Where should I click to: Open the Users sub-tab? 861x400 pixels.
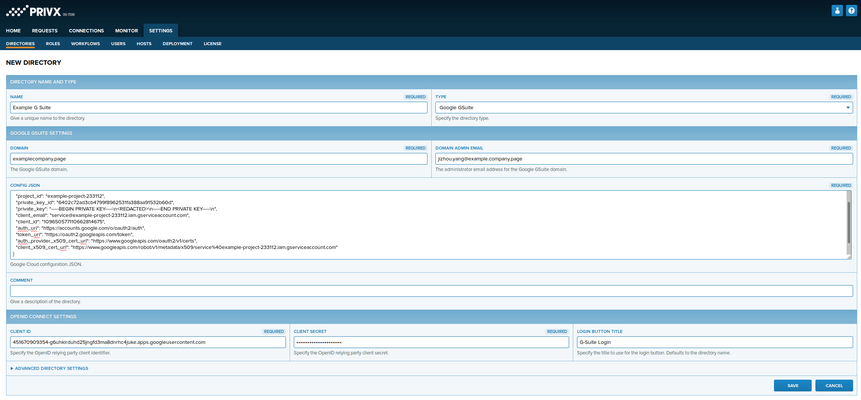[118, 43]
